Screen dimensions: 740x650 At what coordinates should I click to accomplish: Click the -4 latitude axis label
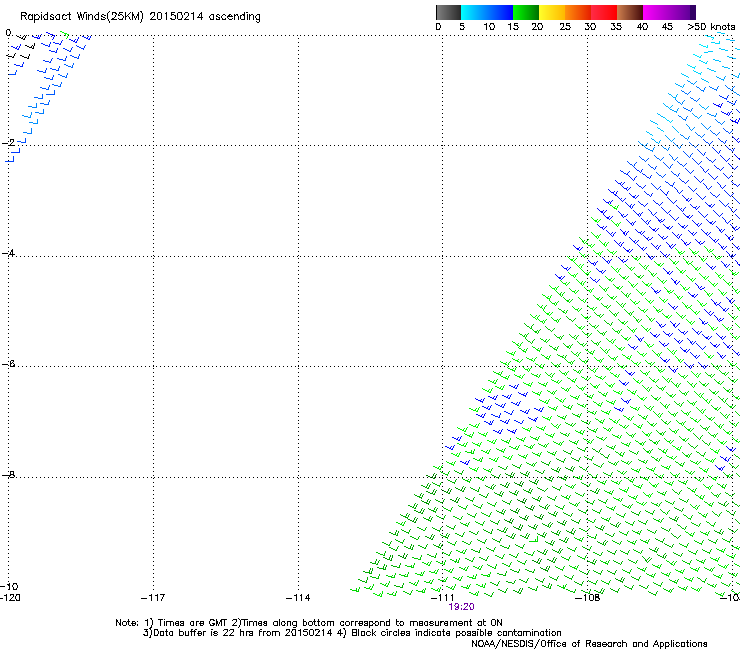(8, 253)
